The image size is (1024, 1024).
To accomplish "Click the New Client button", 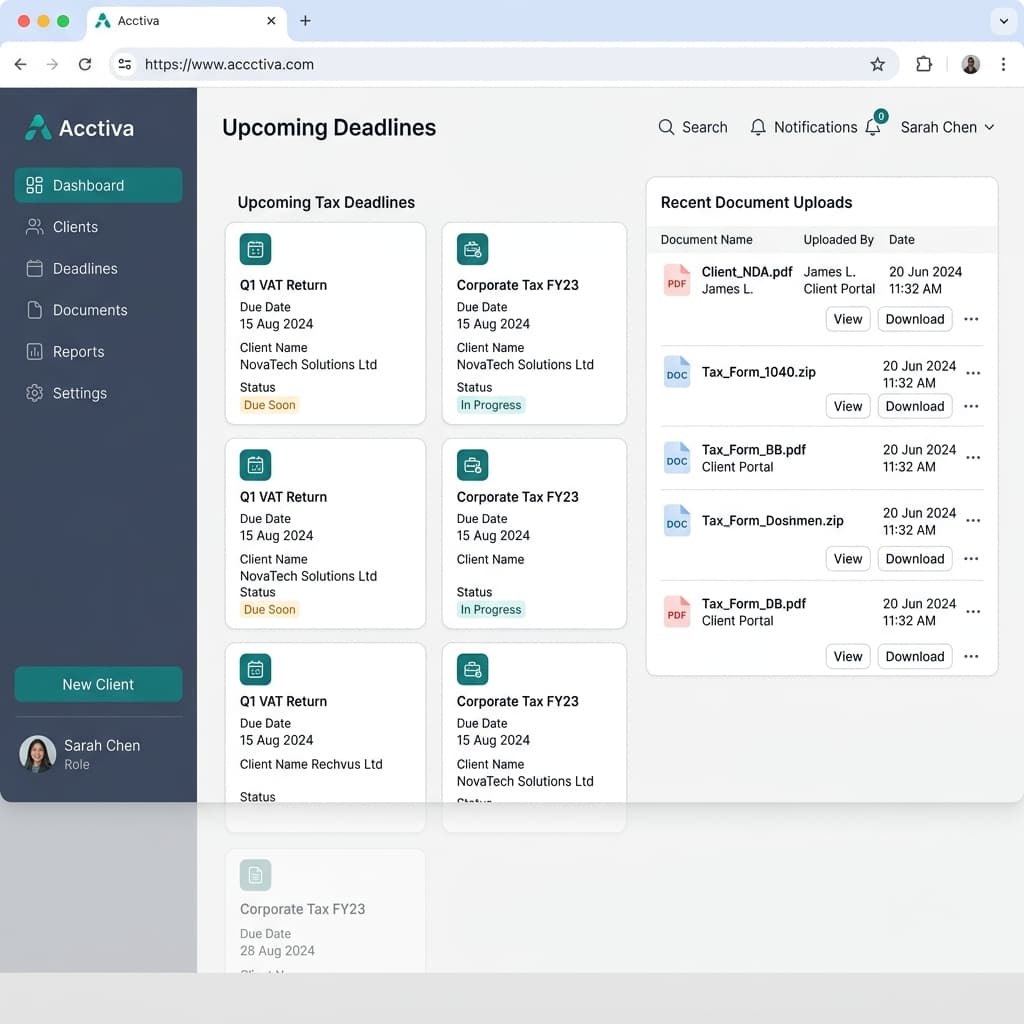I will (98, 684).
